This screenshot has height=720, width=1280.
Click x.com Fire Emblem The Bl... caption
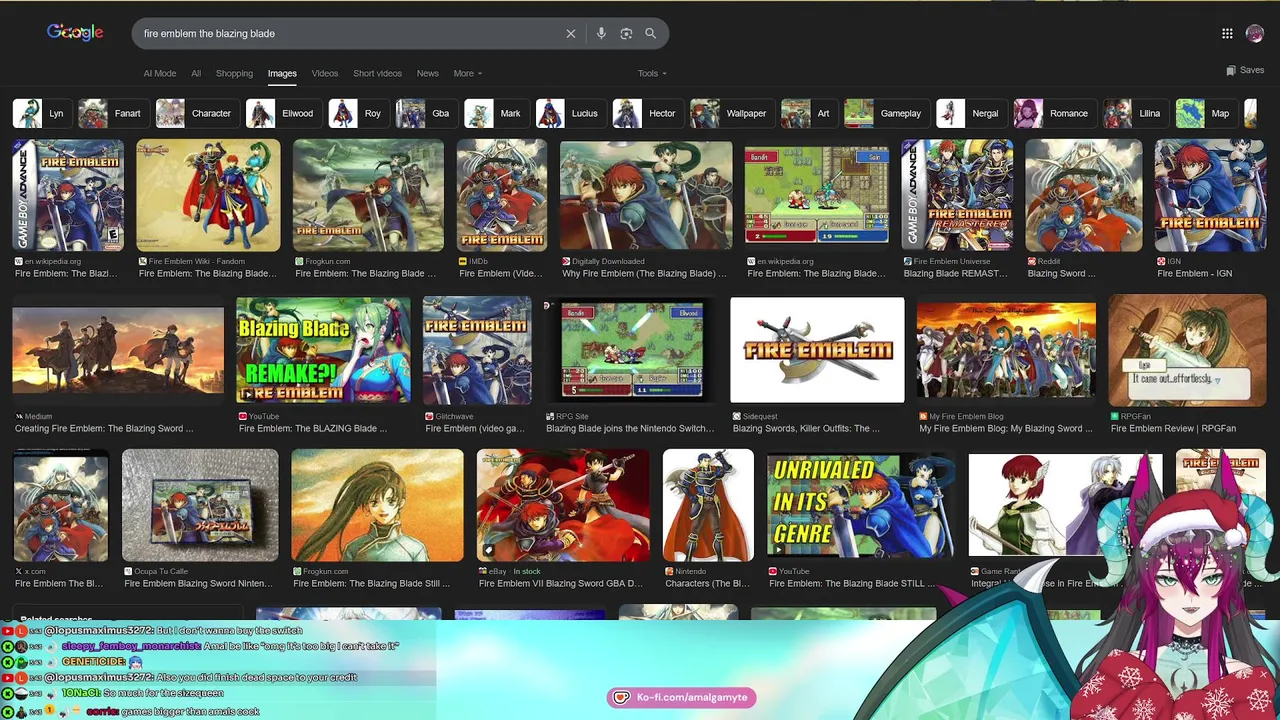coord(59,583)
